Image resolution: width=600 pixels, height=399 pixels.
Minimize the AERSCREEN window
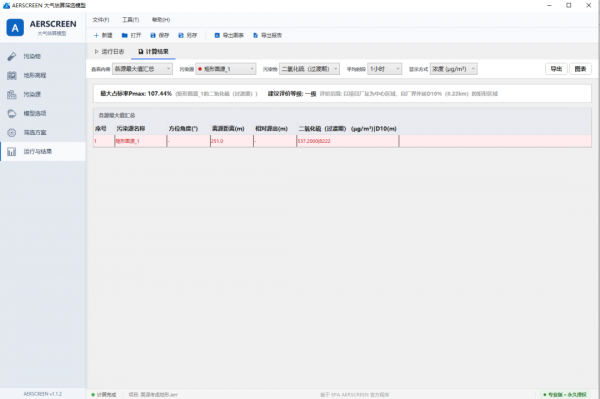tap(549, 5)
